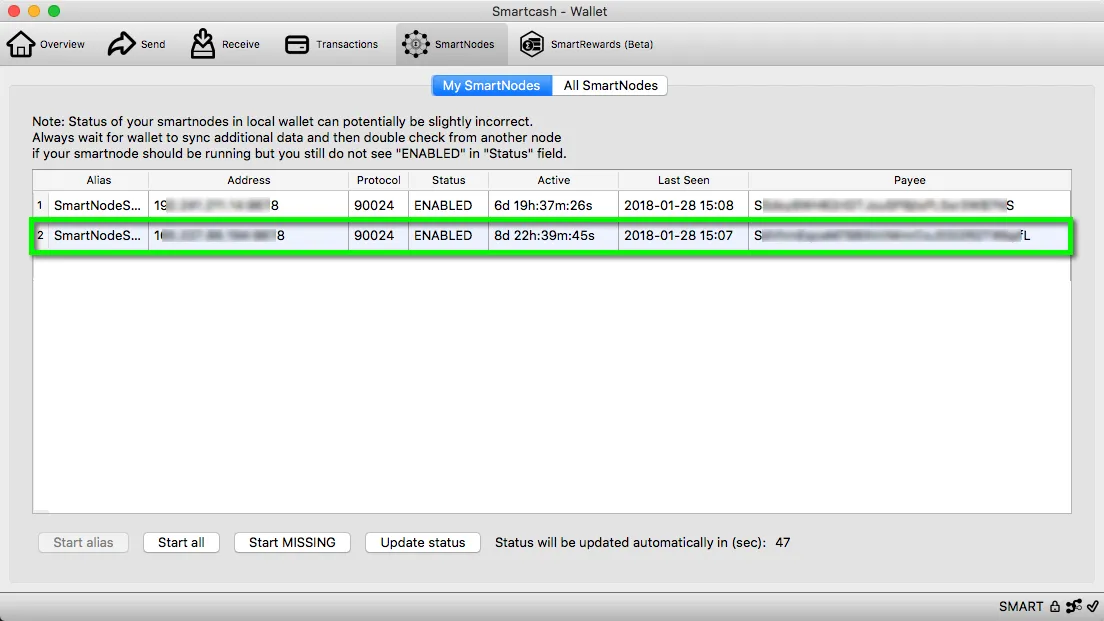Viewport: 1104px width, 621px height.
Task: Click active time 8d 22h:39m:45s
Action: (x=544, y=235)
